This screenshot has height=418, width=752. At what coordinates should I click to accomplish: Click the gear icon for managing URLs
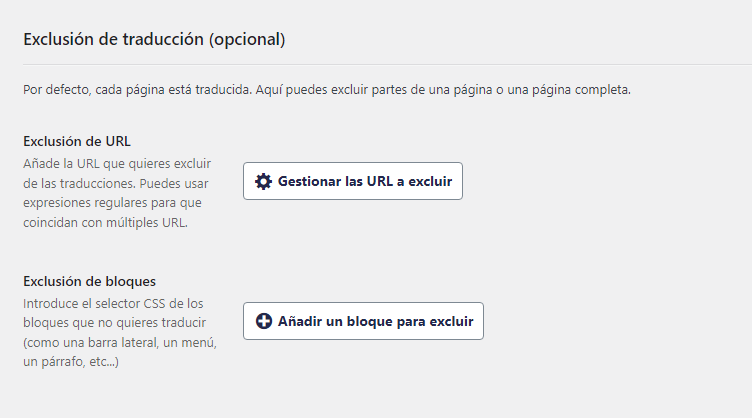pyautogui.click(x=264, y=181)
